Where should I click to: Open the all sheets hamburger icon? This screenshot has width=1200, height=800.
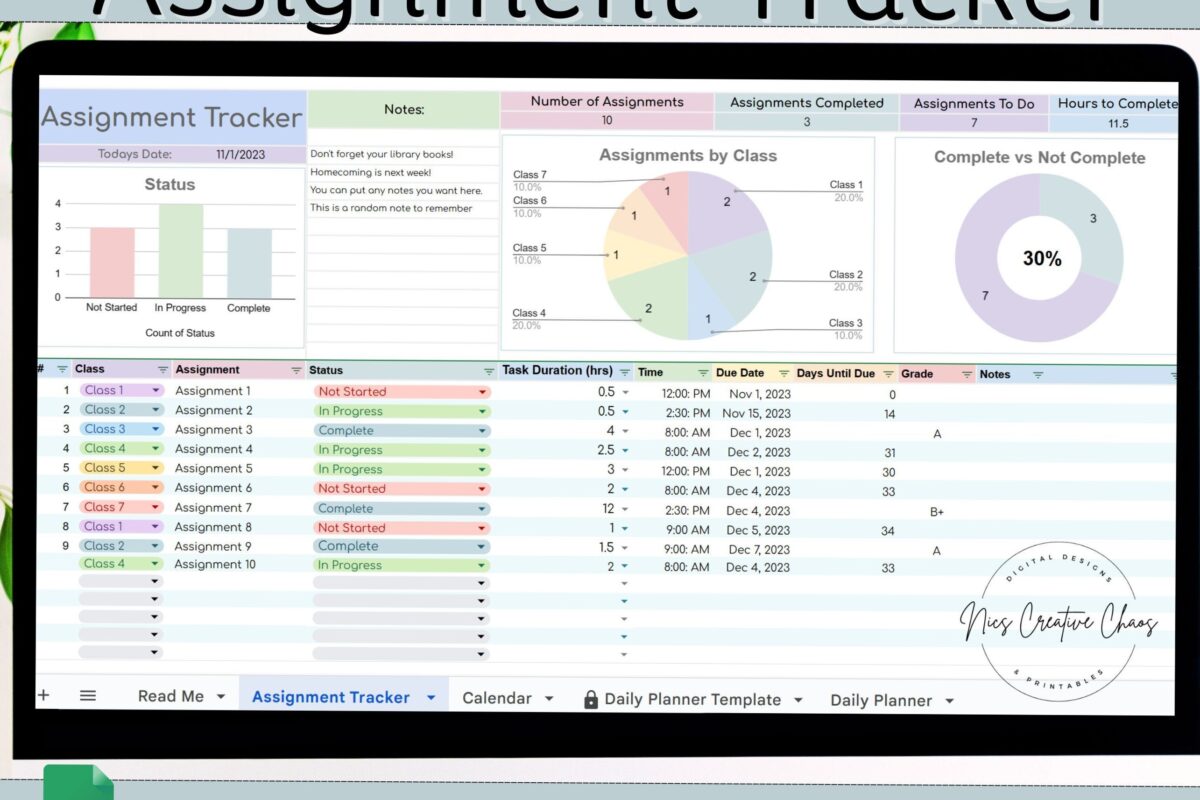point(89,695)
